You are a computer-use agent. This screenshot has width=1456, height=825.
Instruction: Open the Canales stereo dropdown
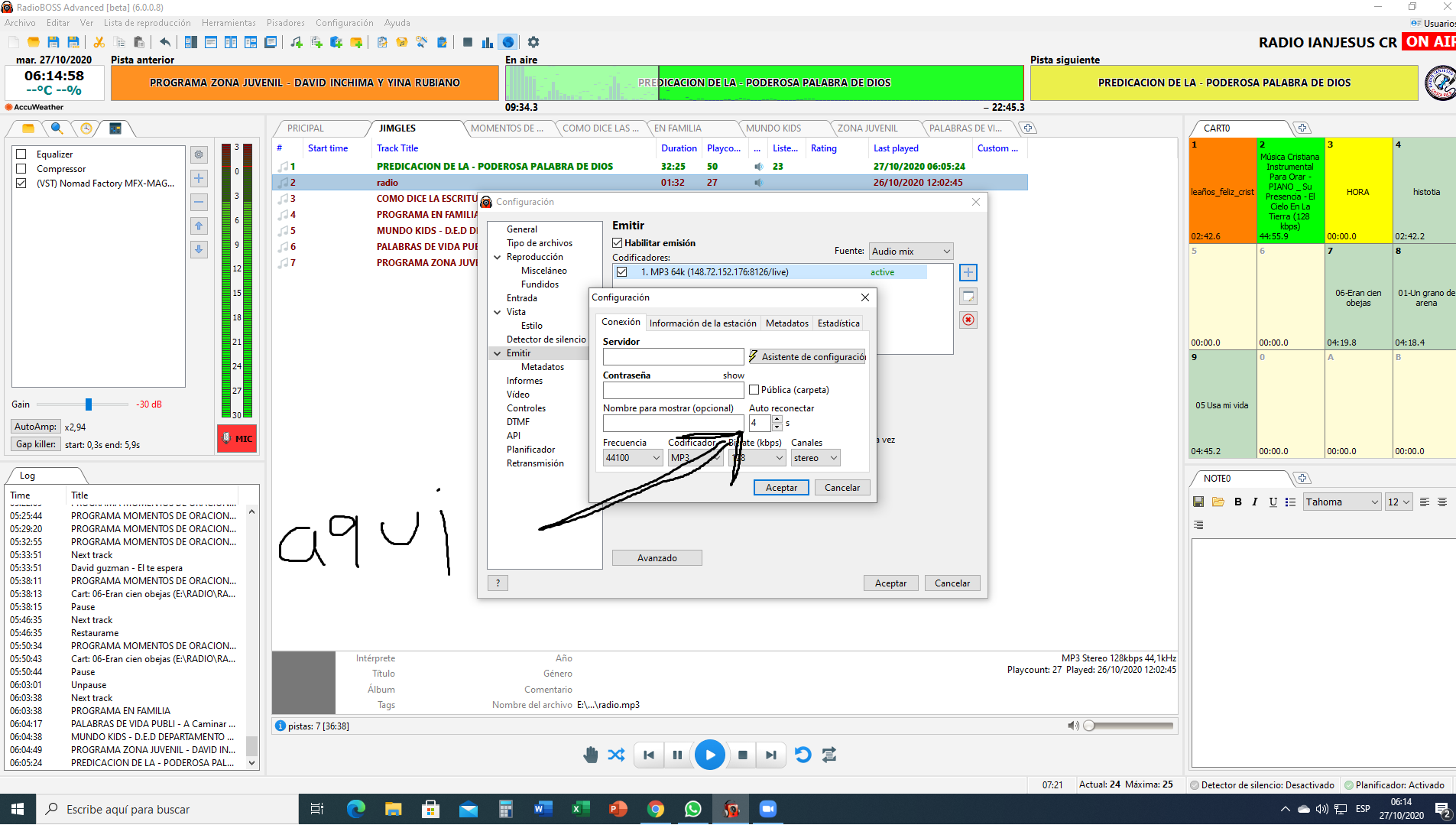816,458
